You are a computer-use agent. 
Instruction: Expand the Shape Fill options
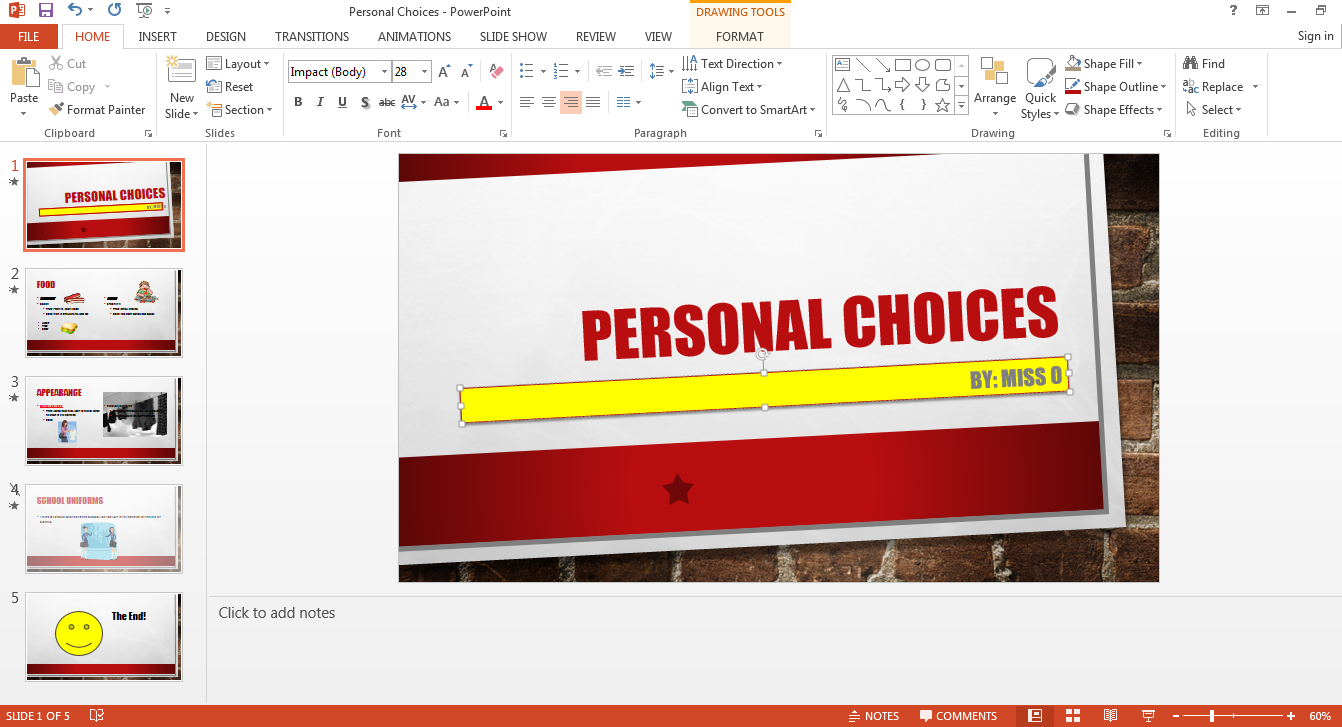tap(1104, 64)
